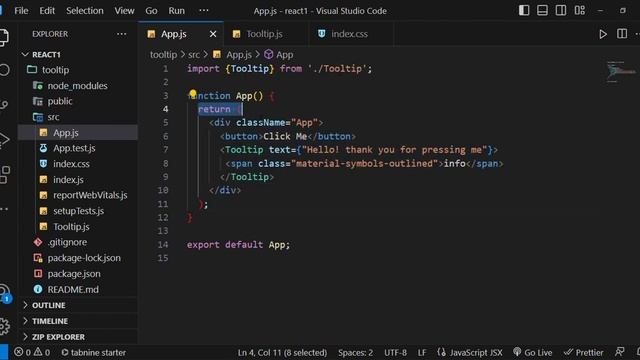Change the Spaces: 2 indentation setting
This screenshot has width=640, height=360.
coord(356,353)
